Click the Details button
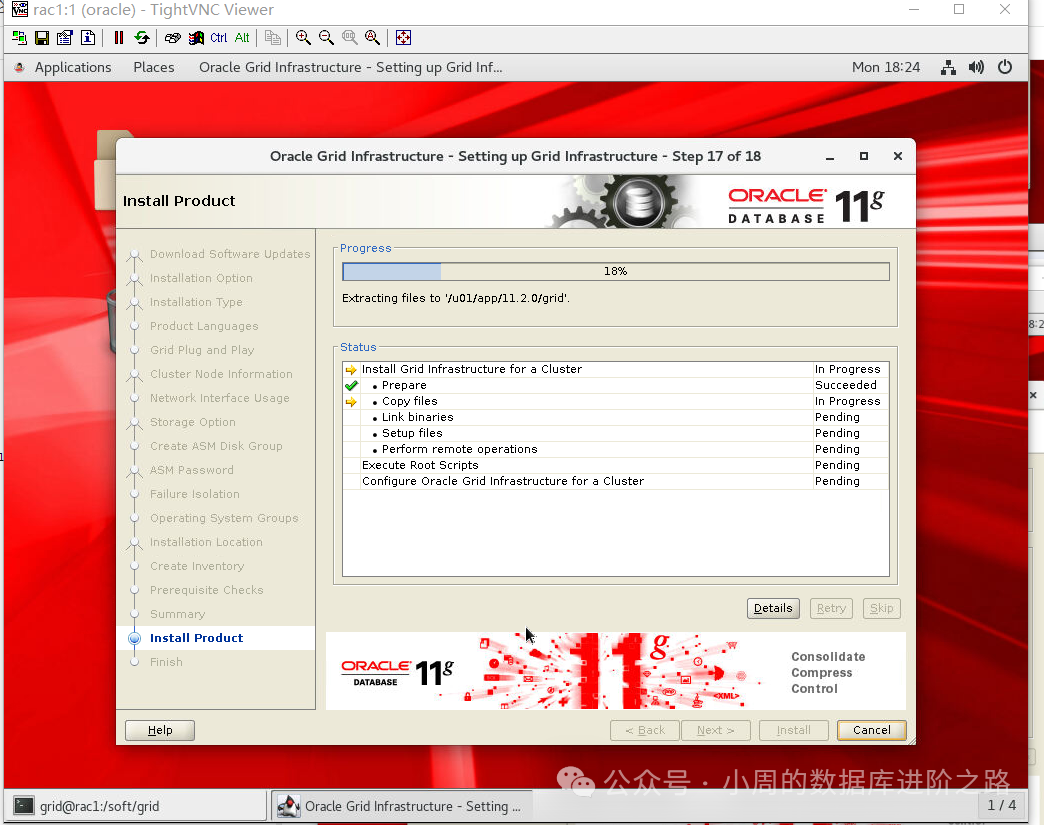1044x825 pixels. click(773, 608)
